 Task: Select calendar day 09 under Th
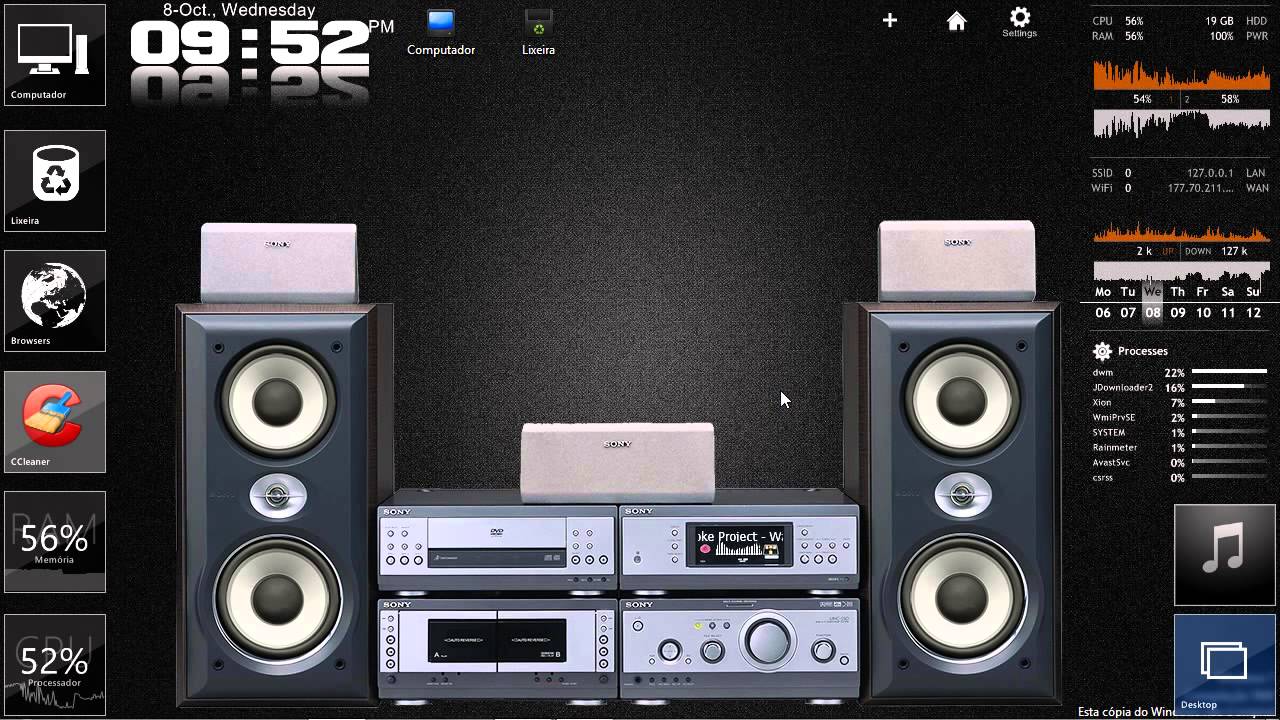pos(1178,313)
